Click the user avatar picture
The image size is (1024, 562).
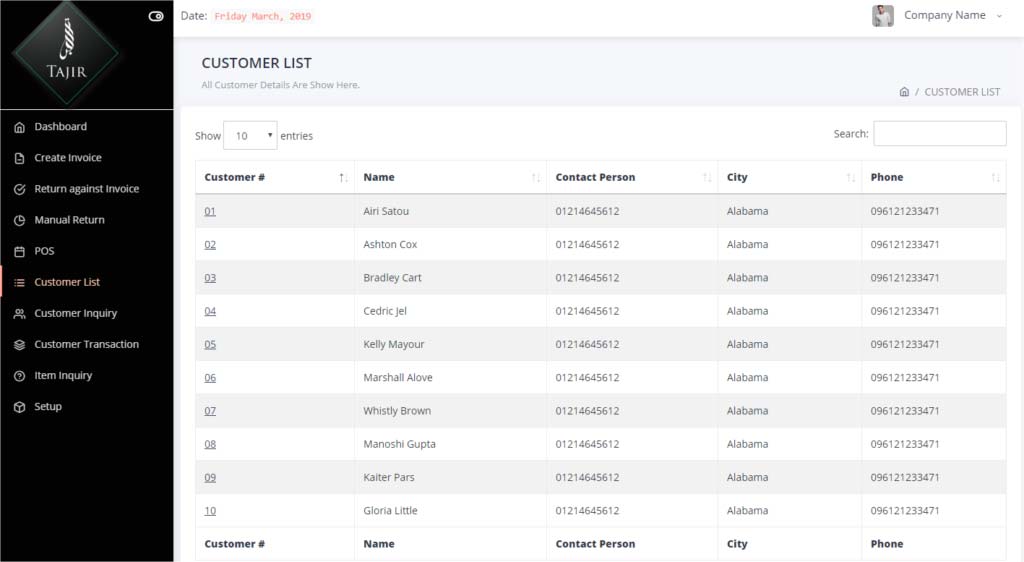click(x=882, y=16)
